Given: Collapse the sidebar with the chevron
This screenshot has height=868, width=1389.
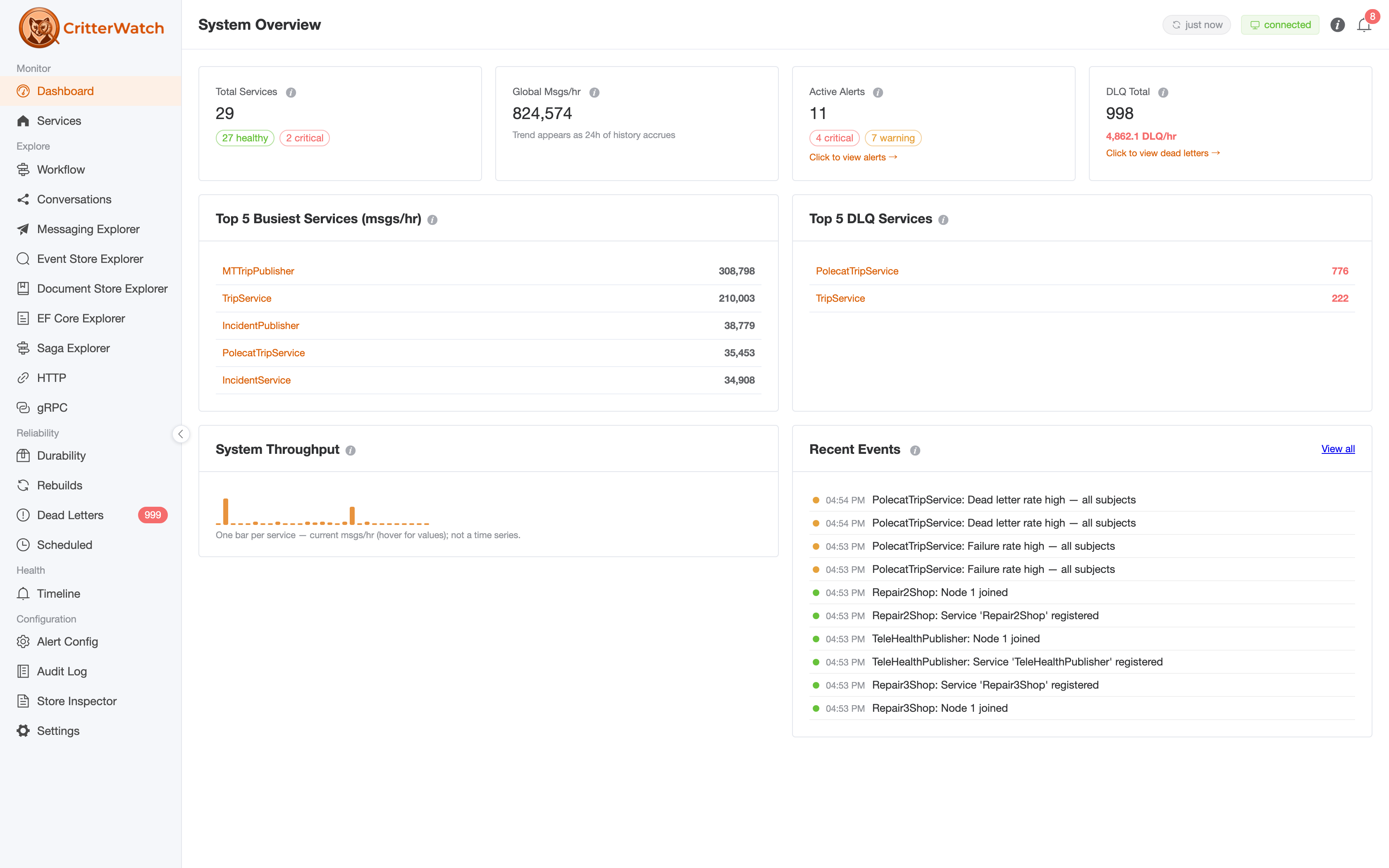Looking at the screenshot, I should 181,434.
